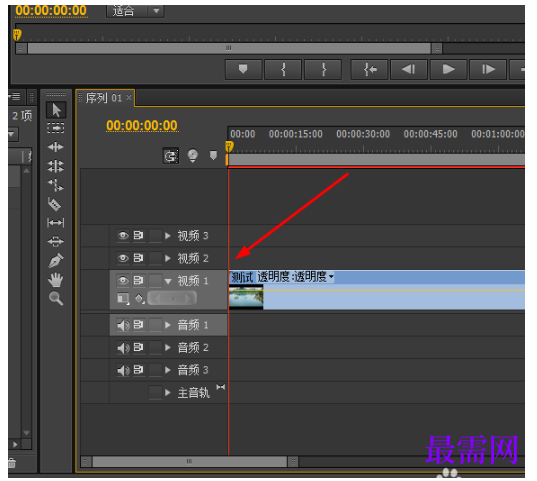
Task: Click Show Keyframes button on 视频 1
Action: click(139, 299)
